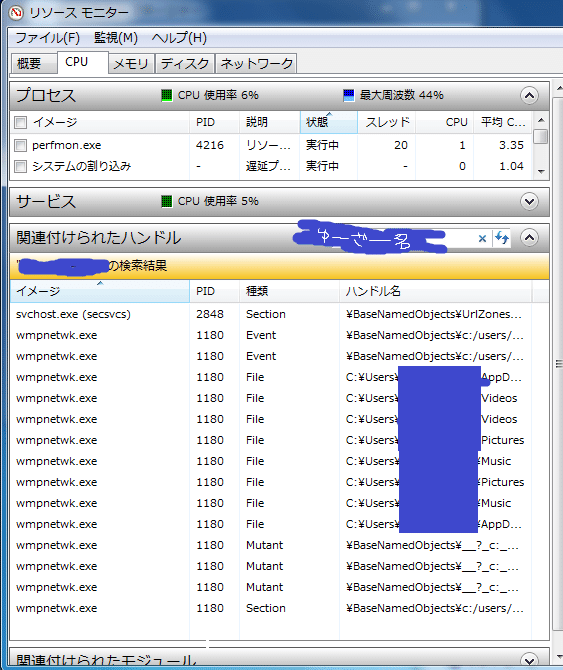This screenshot has height=670, width=563.
Task: Switch to the メモリ tab
Action: pos(131,64)
